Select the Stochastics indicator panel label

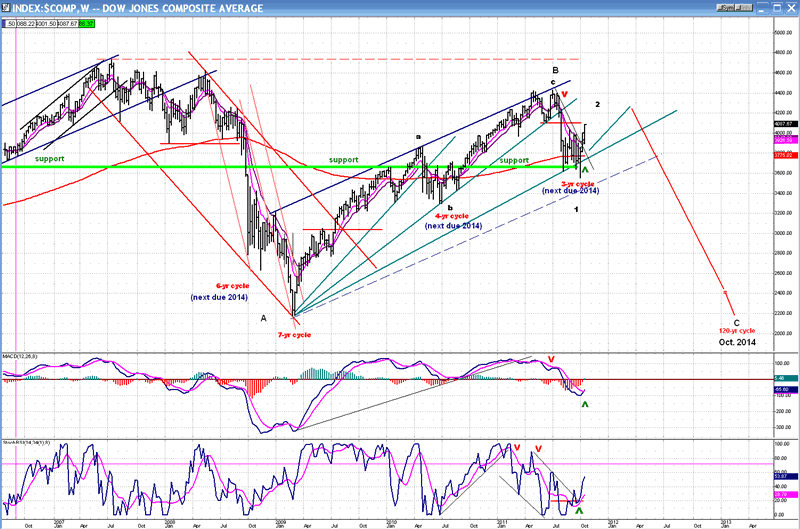pyautogui.click(x=27, y=442)
